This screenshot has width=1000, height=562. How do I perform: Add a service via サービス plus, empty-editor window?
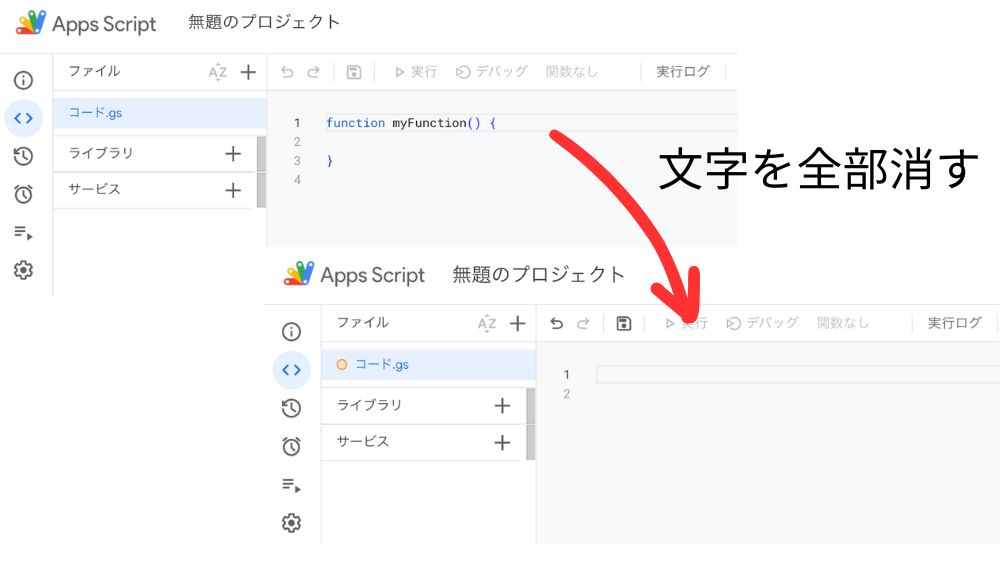(502, 442)
